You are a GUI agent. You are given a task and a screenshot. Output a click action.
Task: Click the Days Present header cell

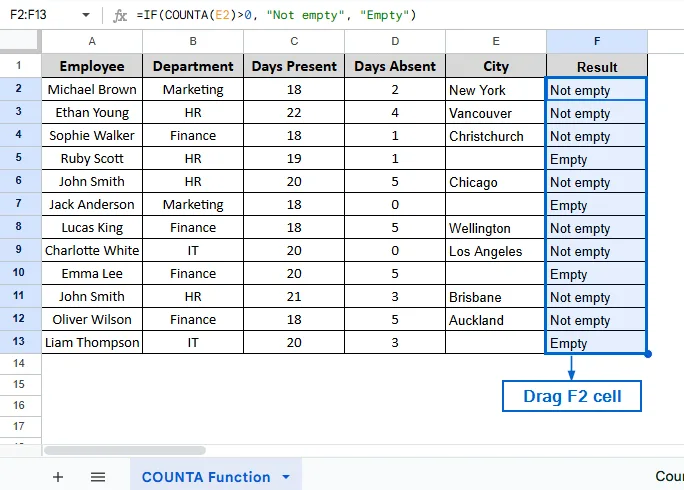pos(294,66)
